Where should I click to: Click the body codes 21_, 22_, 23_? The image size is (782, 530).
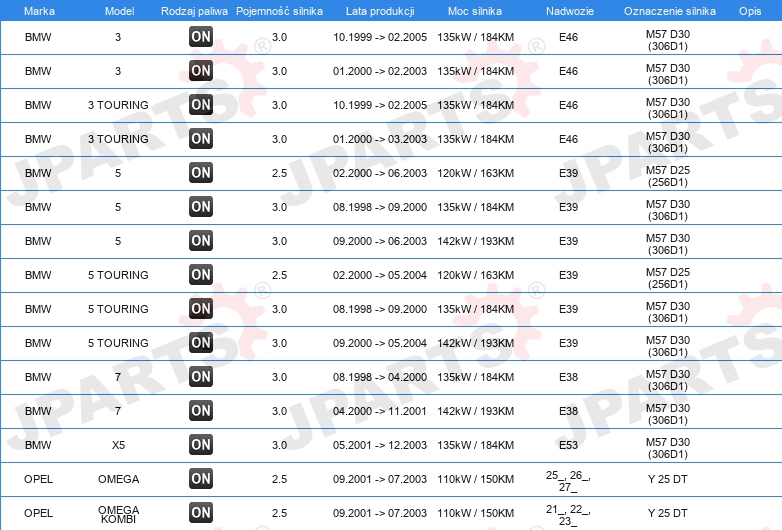point(568,515)
